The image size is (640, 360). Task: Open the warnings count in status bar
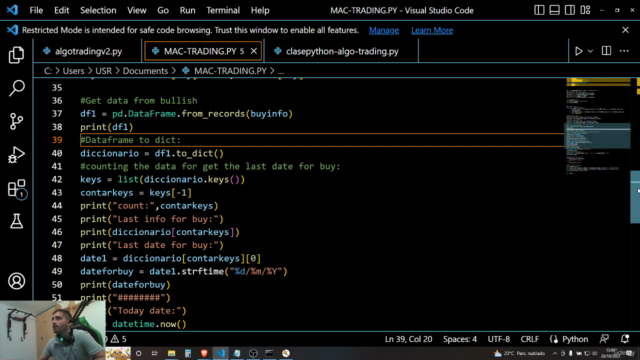click(x=119, y=339)
